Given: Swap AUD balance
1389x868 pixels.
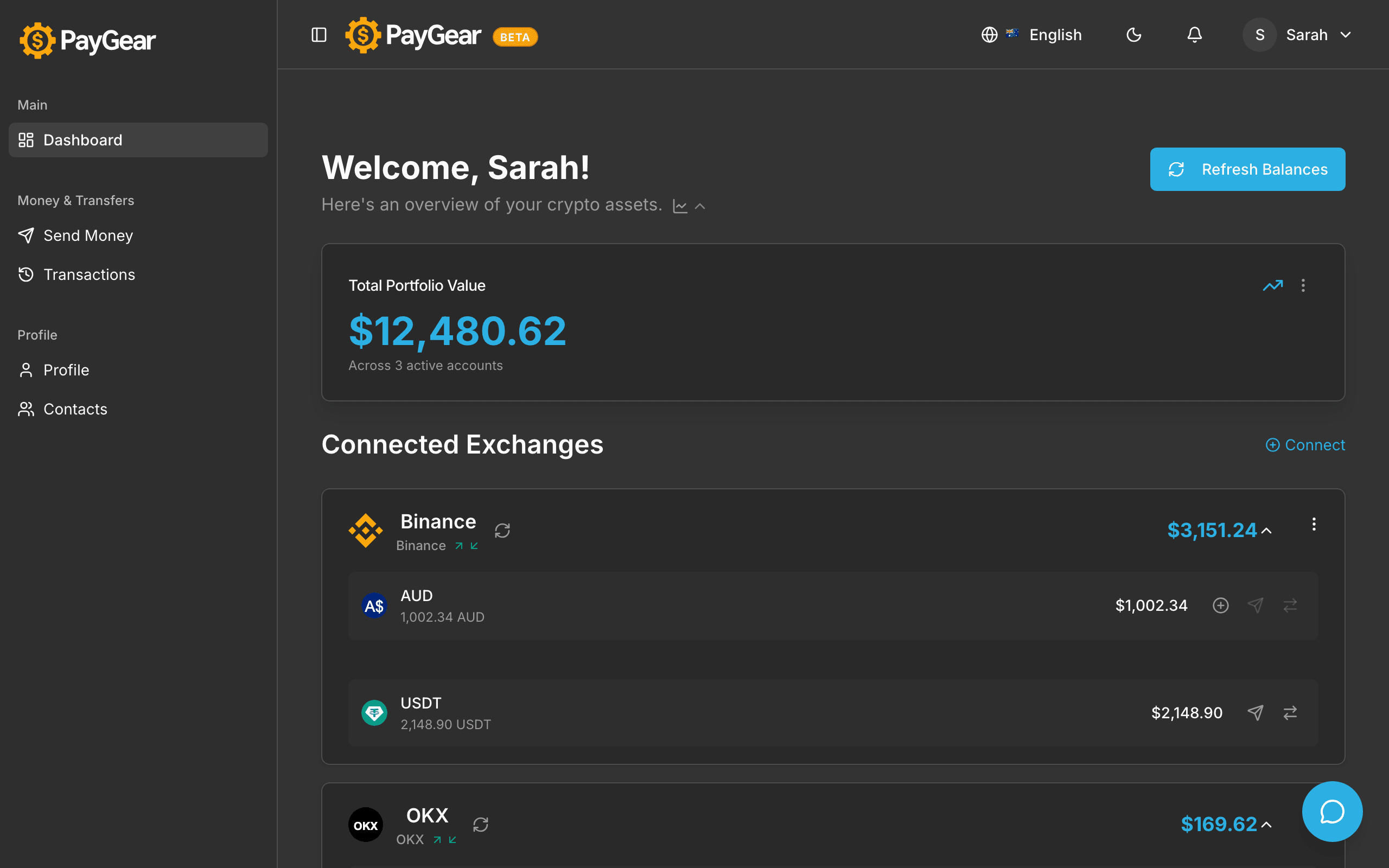Looking at the screenshot, I should click(x=1290, y=605).
